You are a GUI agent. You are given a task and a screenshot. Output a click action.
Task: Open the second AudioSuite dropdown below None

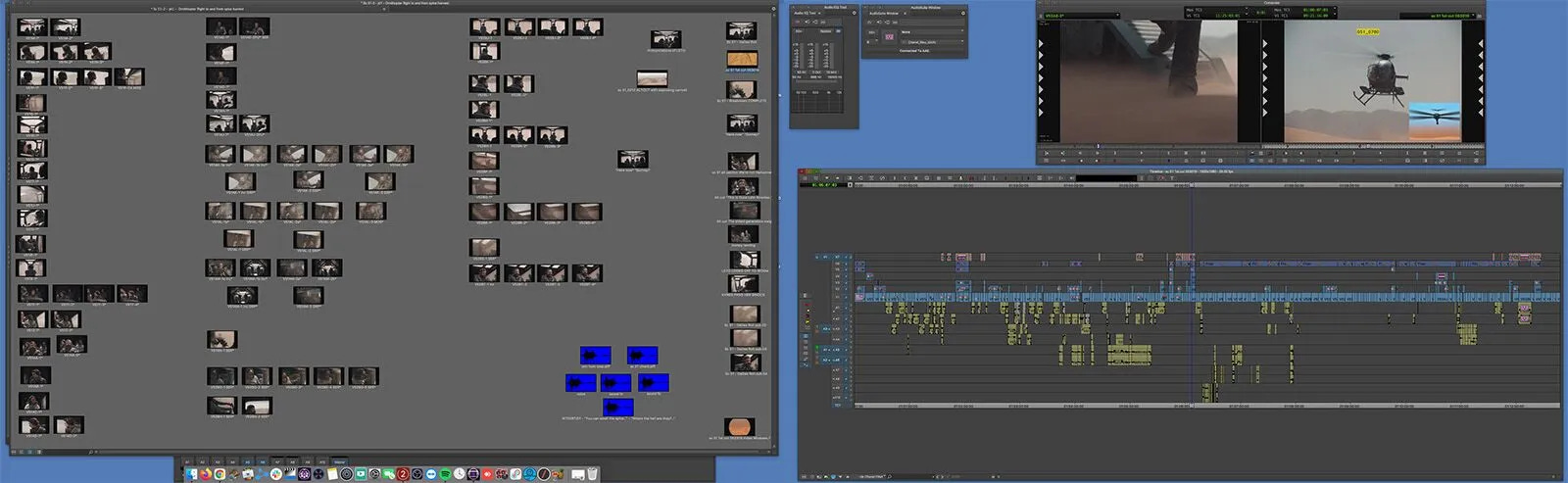[932, 42]
